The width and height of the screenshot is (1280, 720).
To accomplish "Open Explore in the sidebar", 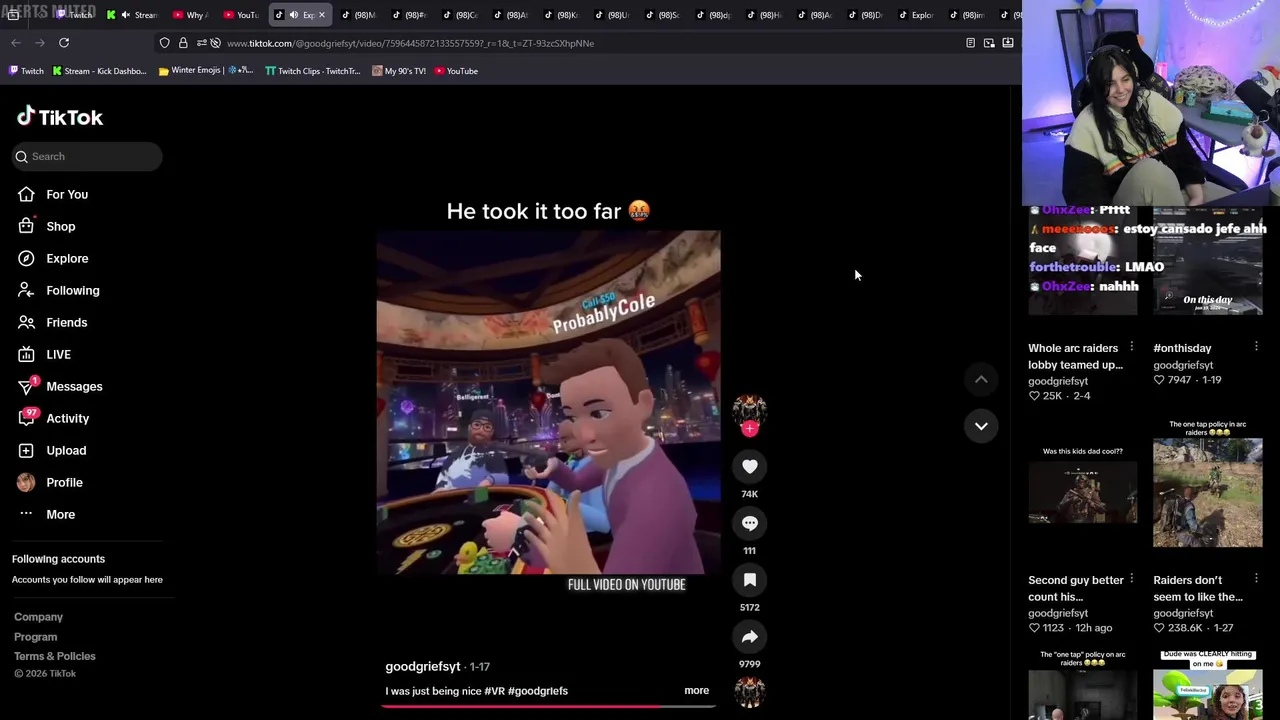I will [67, 258].
